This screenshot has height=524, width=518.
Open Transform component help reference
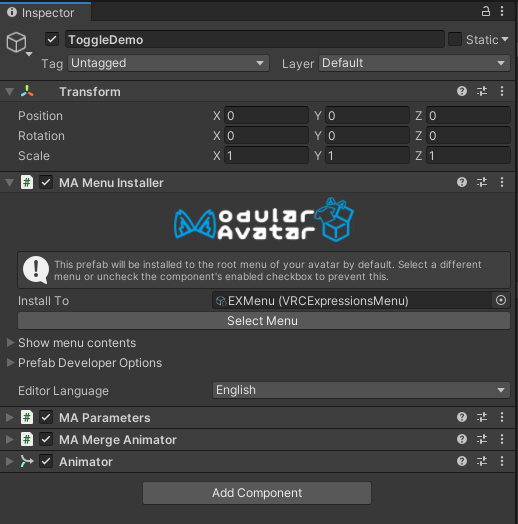[x=462, y=91]
